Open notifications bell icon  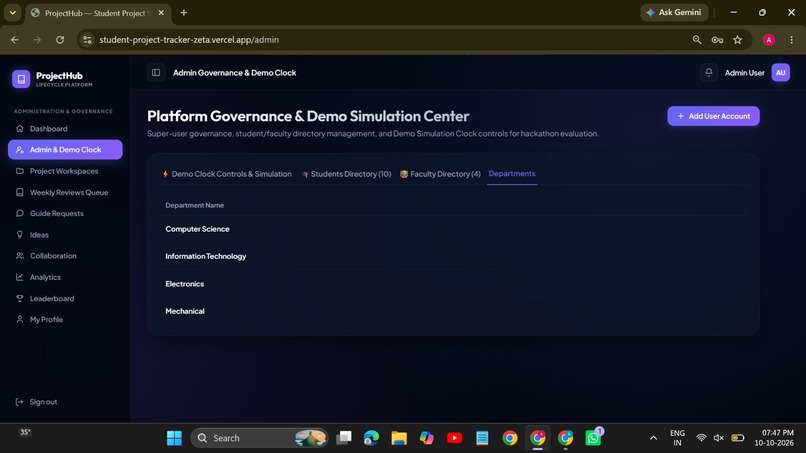[x=708, y=73]
